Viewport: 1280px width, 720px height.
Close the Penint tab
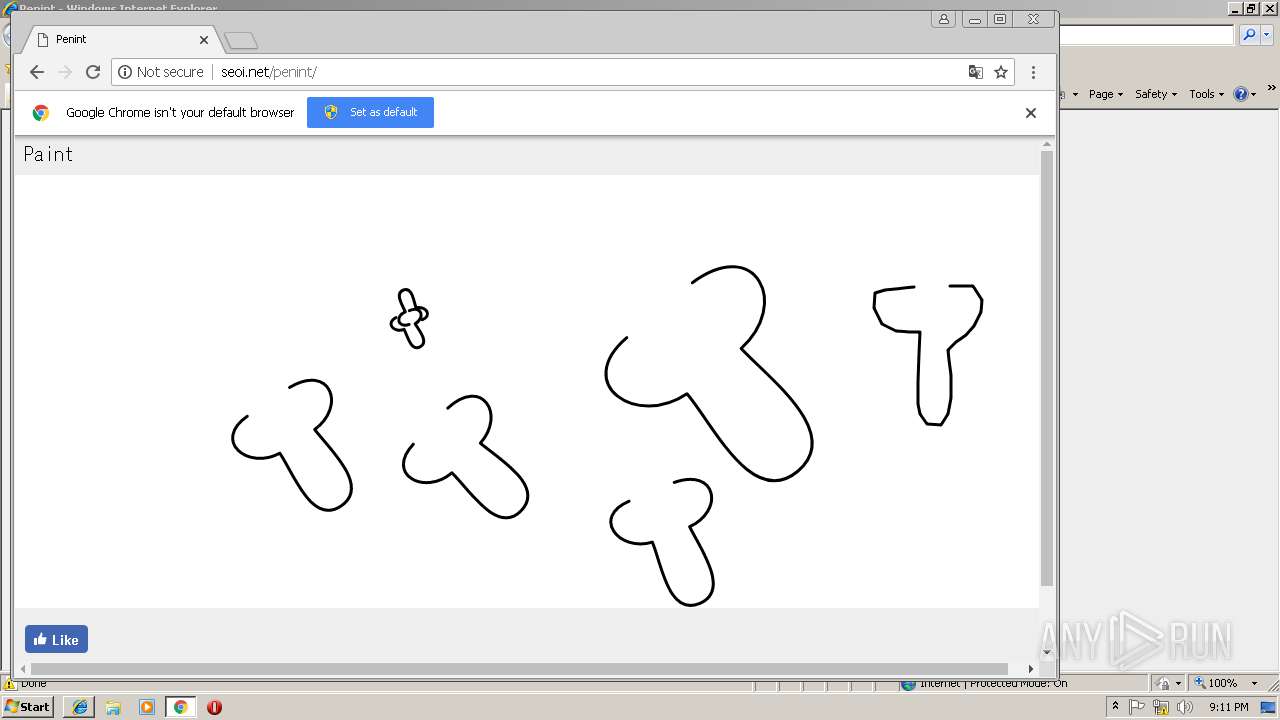204,40
